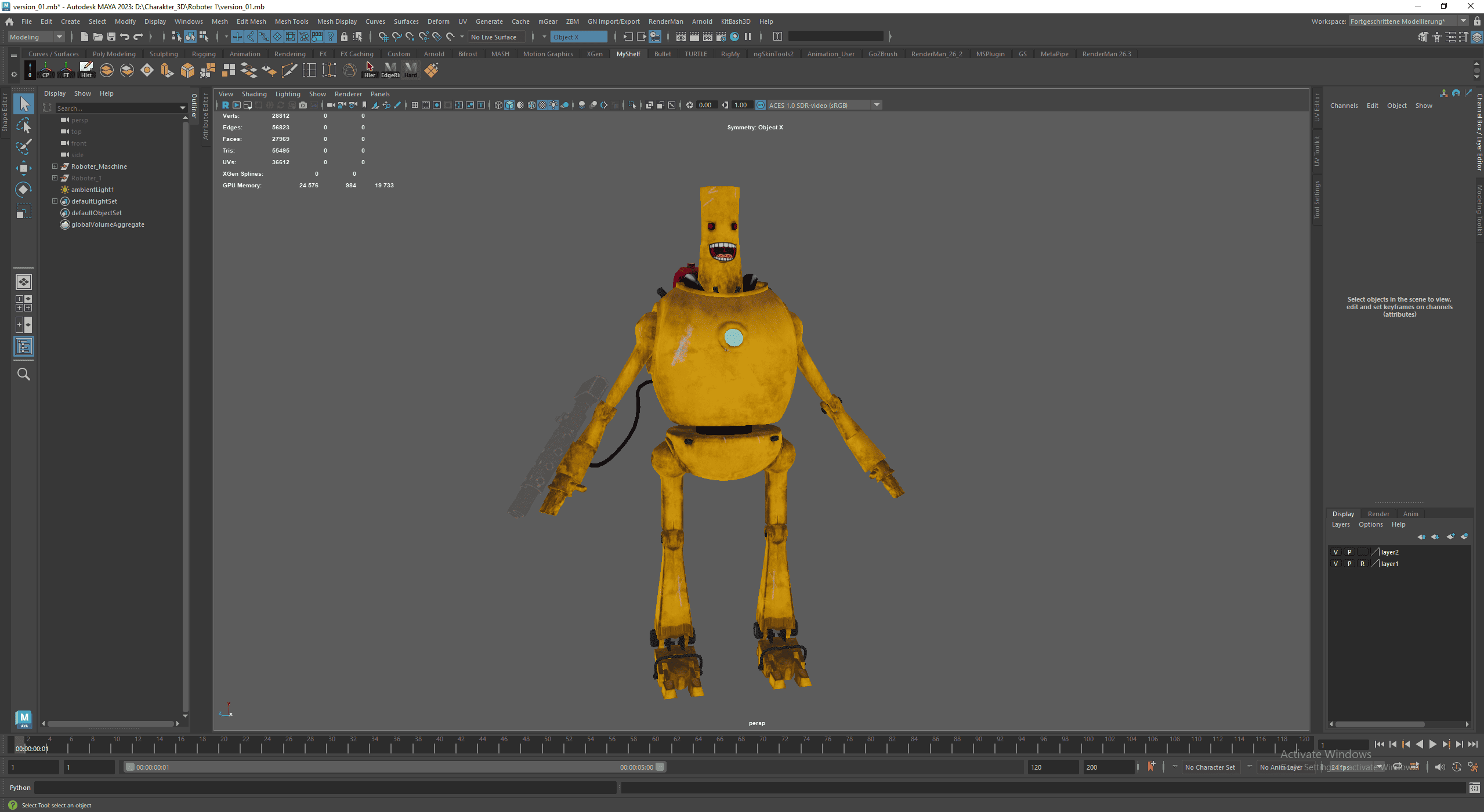Click the Lasso Select tool

(x=23, y=125)
